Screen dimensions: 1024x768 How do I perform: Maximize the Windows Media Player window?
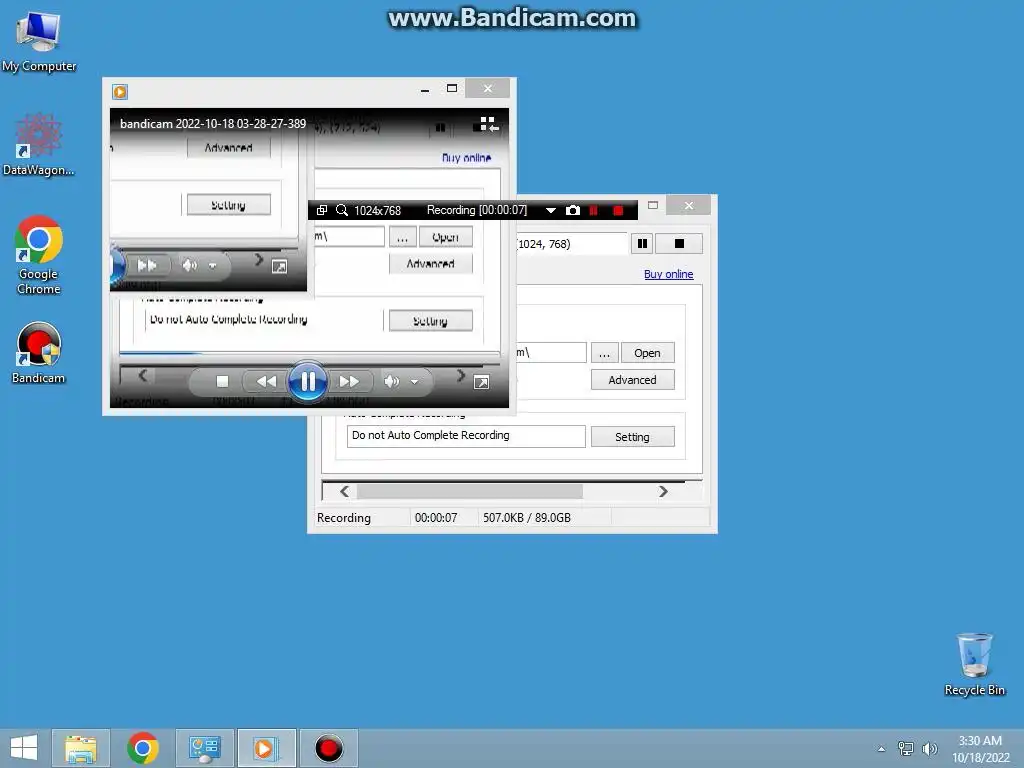(x=451, y=88)
